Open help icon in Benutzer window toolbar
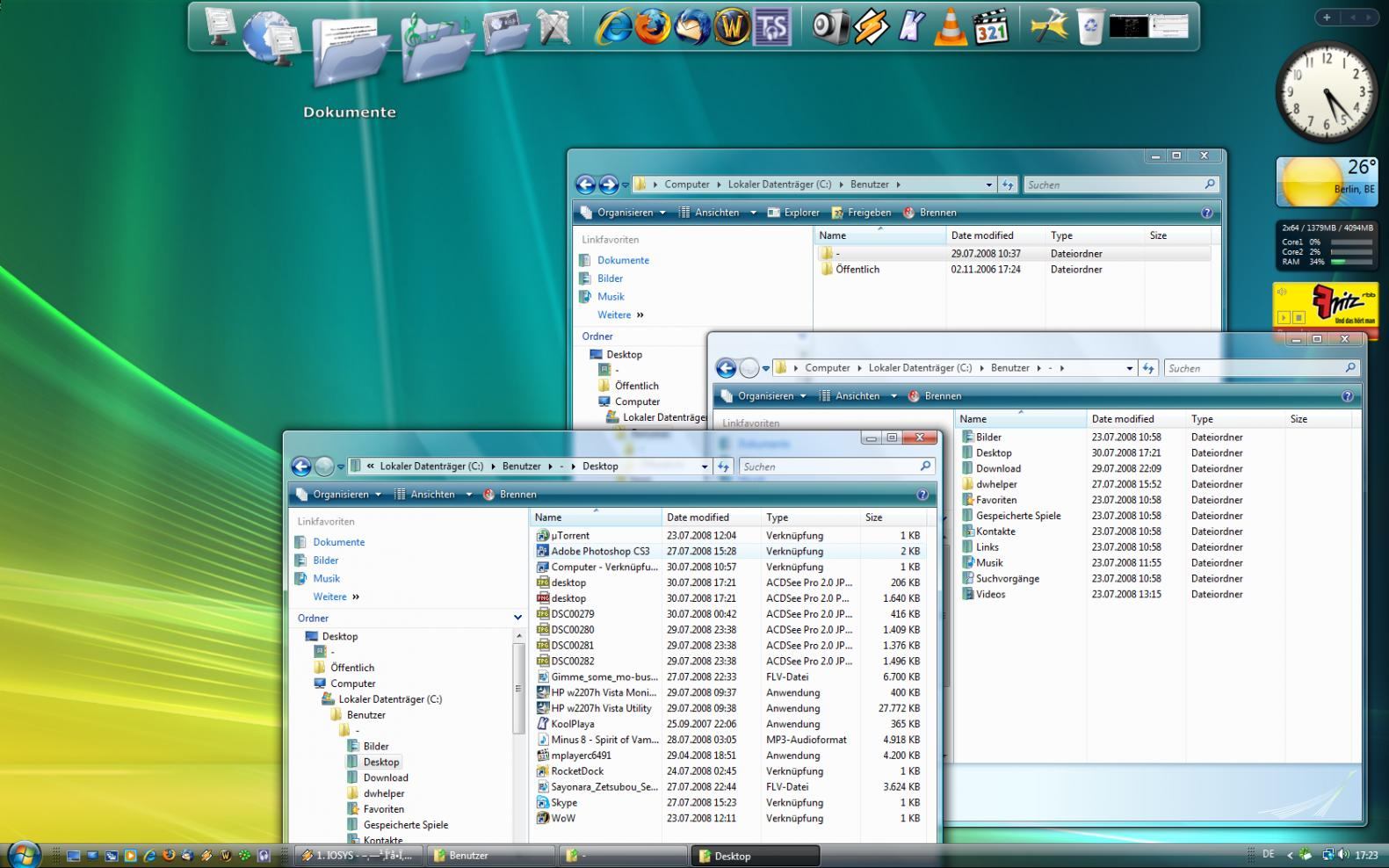The width and height of the screenshot is (1389, 868). (1207, 213)
